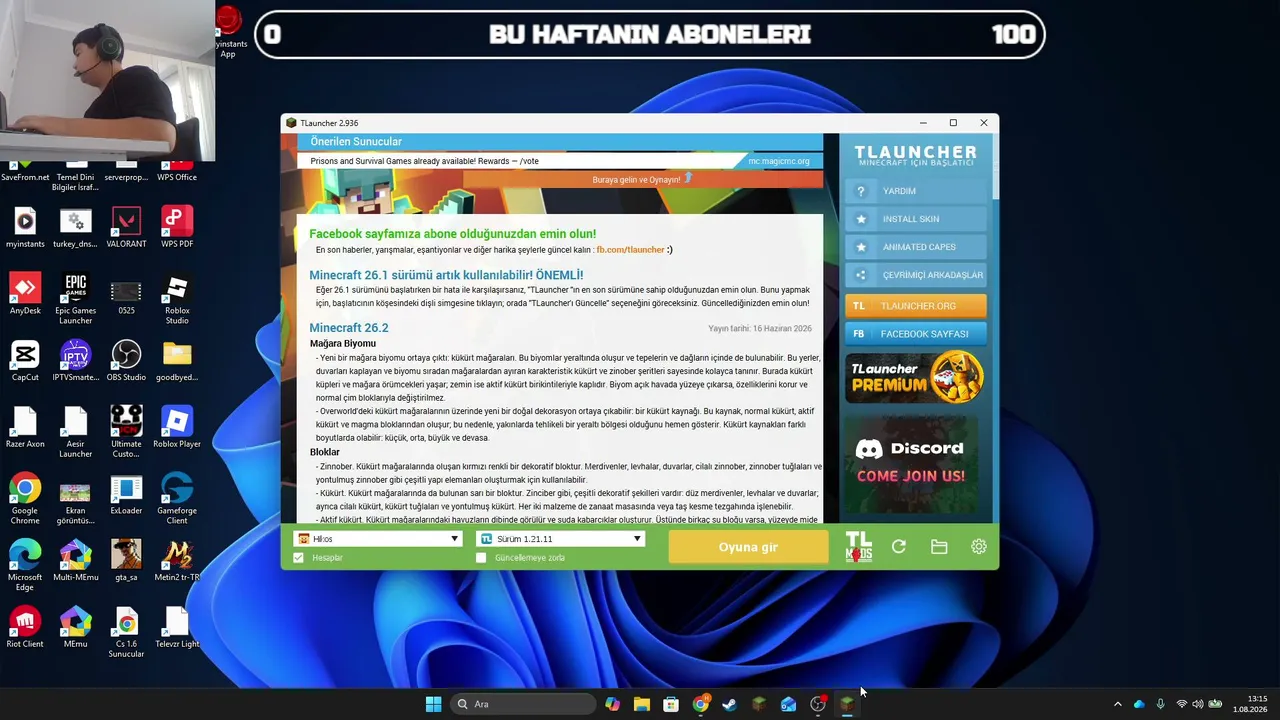Open Microsoft Edge desktop shortcut

(25, 566)
